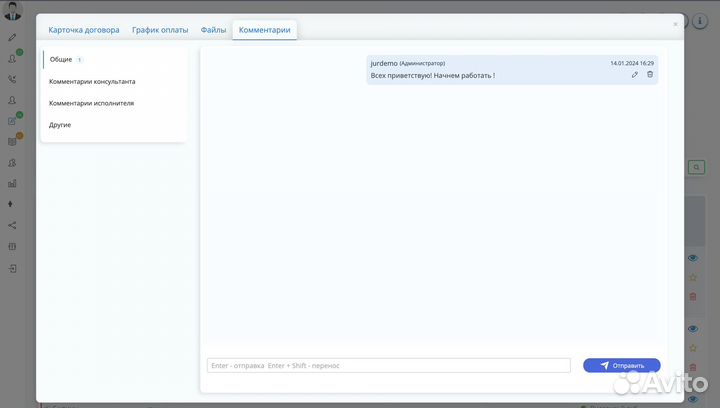720x408 pixels.
Task: Open the columns layout sidebar icon
Action: pyautogui.click(x=12, y=246)
